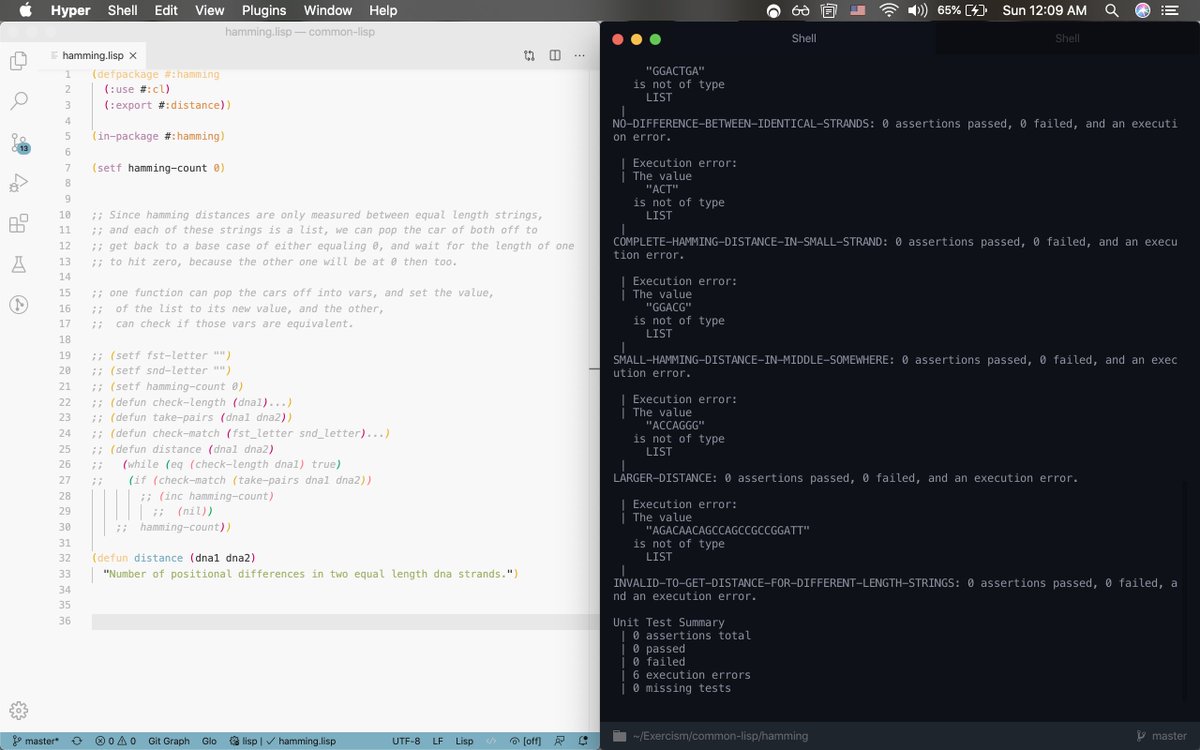
Task: Click the clipboard manager menu bar icon
Action: pos(829,10)
